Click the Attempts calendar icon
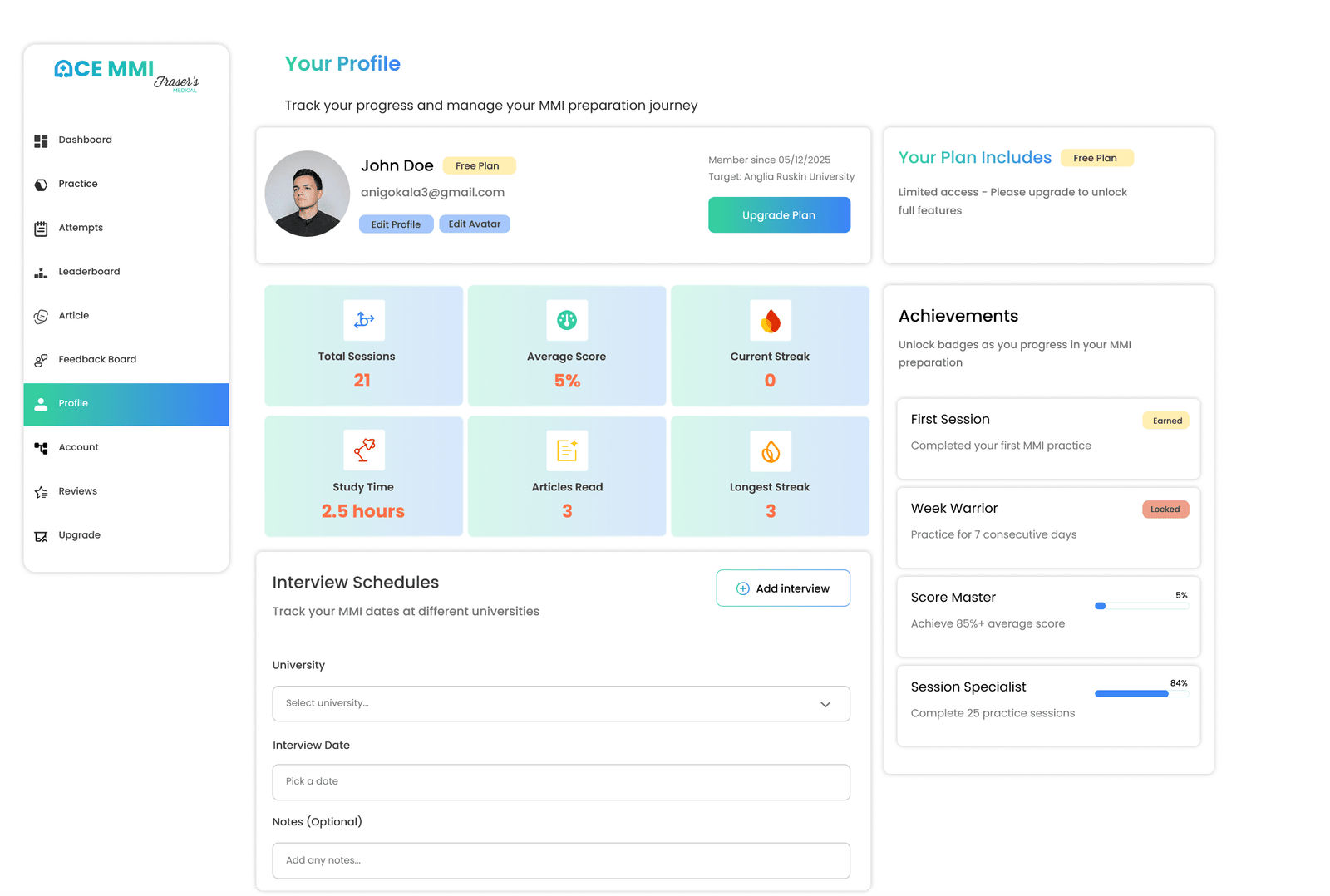The image size is (1330, 896). 41,229
